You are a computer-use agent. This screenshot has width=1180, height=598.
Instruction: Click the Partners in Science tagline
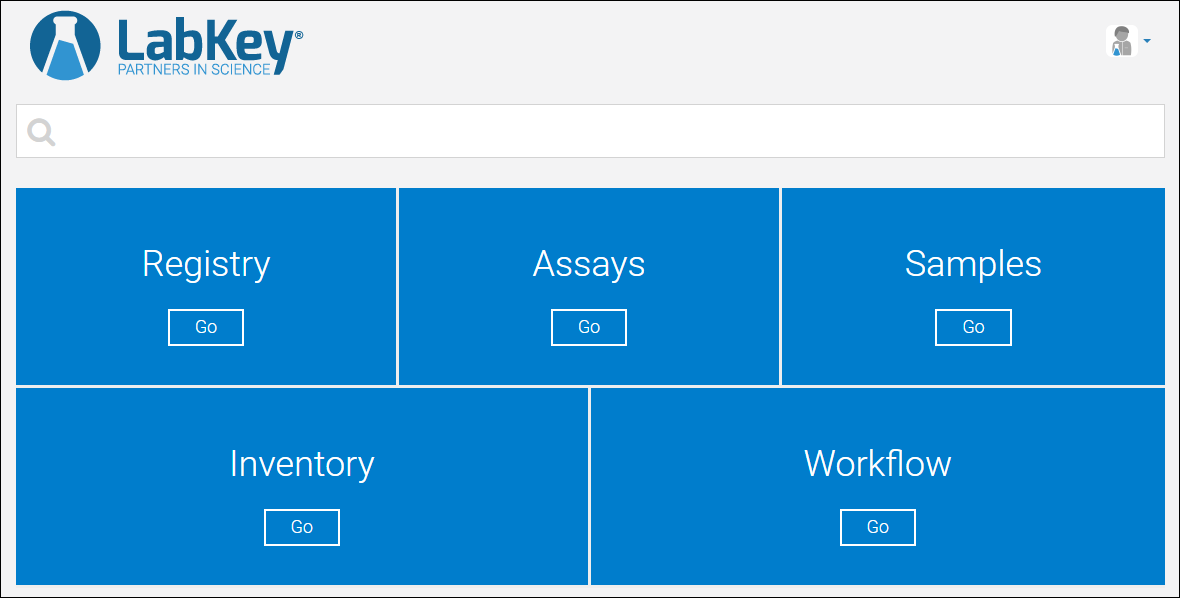point(193,69)
